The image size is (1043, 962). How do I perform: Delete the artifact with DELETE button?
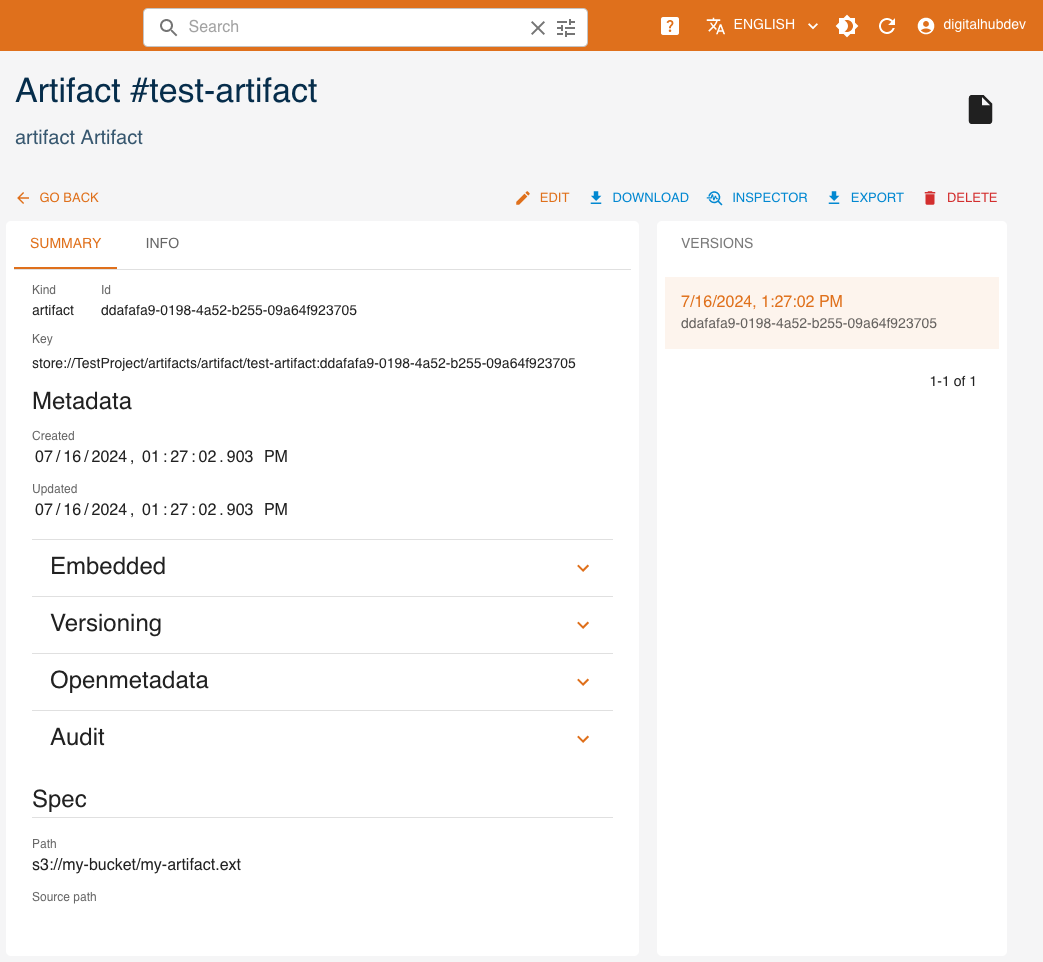(x=960, y=198)
